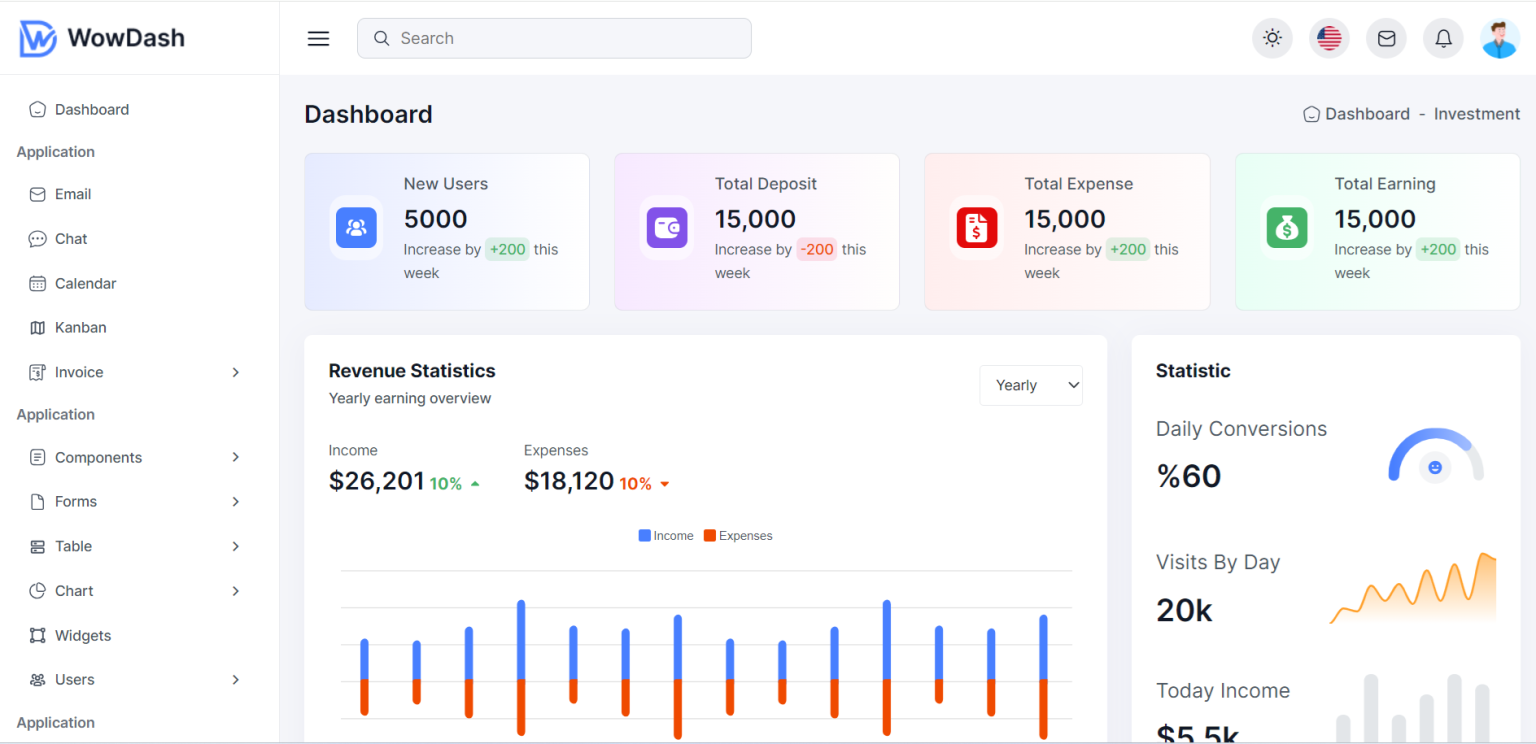
Task: Click the notification bell icon
Action: tap(1443, 38)
